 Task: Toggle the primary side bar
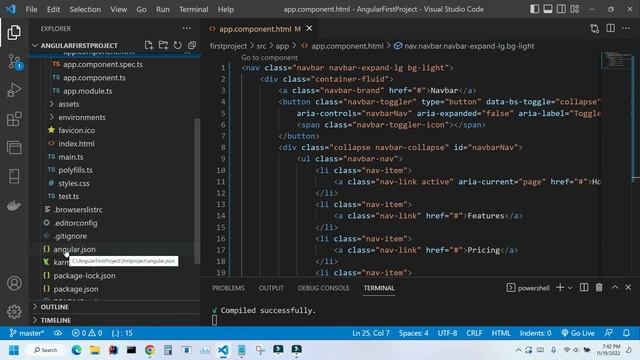point(535,9)
